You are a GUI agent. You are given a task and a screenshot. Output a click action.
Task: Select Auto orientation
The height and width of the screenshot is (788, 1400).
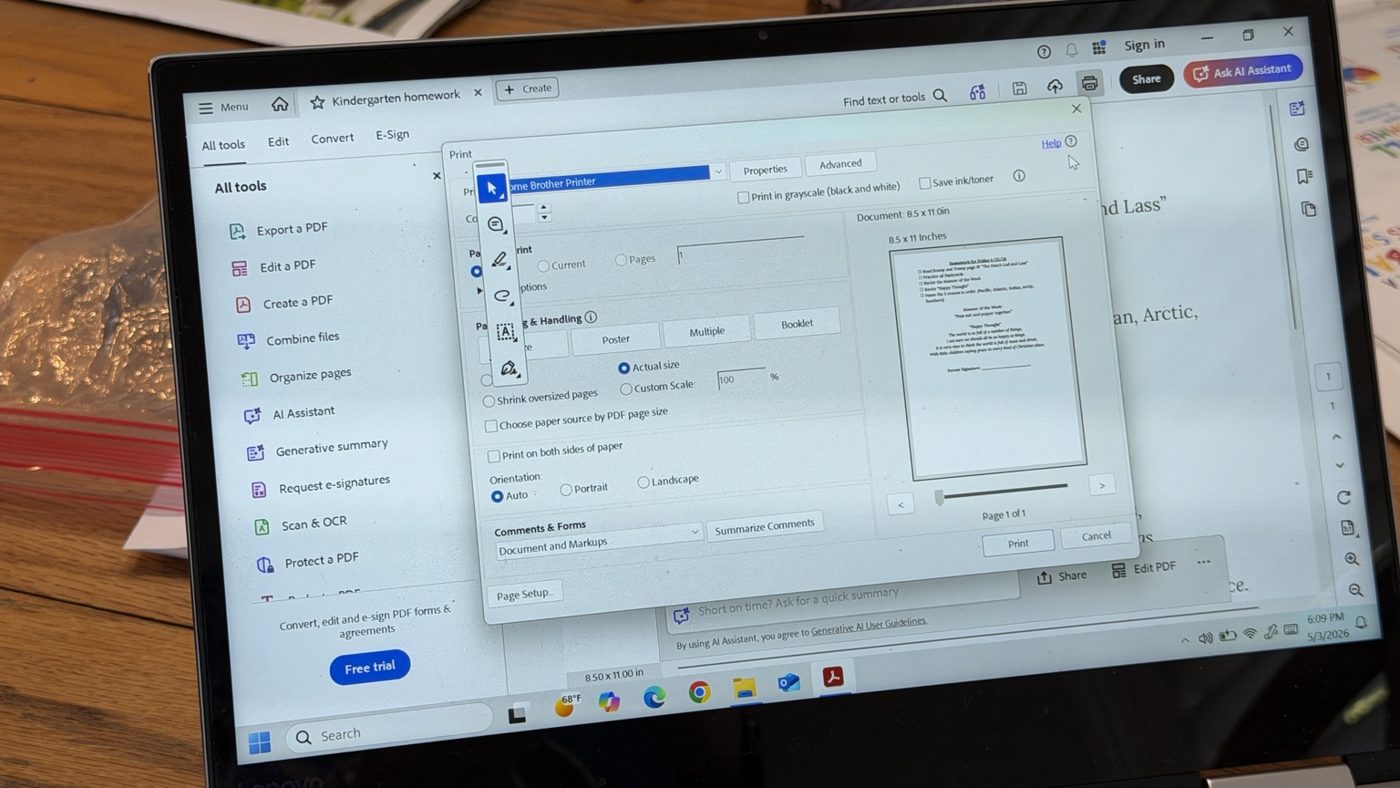click(497, 496)
